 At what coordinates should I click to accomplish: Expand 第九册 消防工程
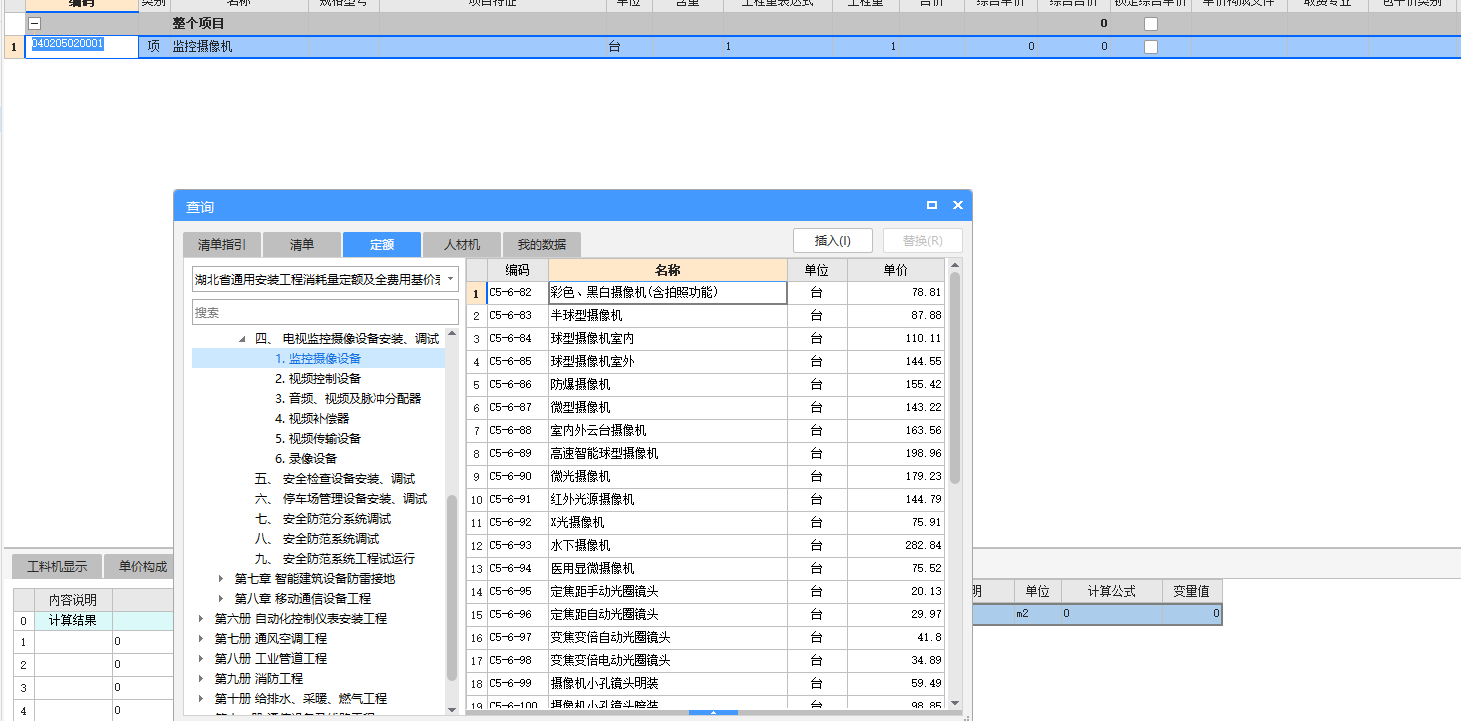pos(201,679)
